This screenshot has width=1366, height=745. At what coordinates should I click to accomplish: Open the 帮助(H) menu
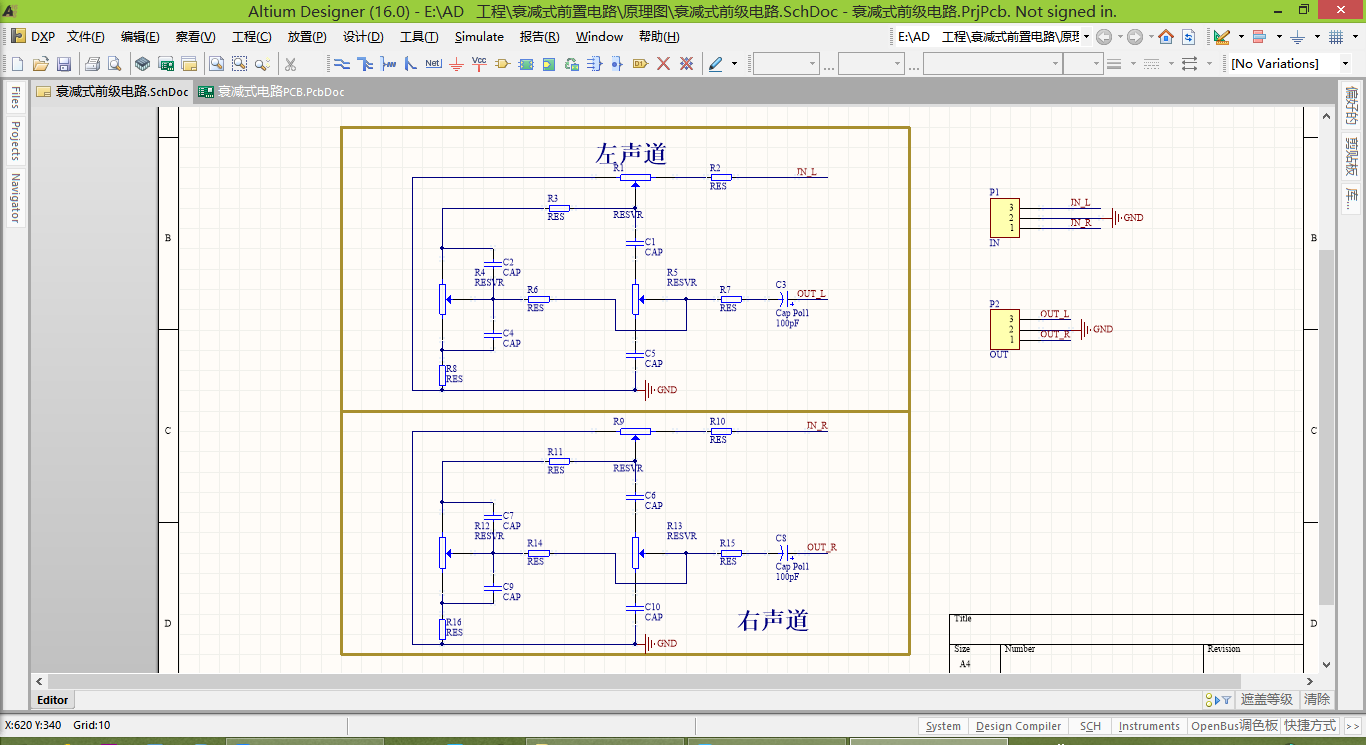coord(659,36)
